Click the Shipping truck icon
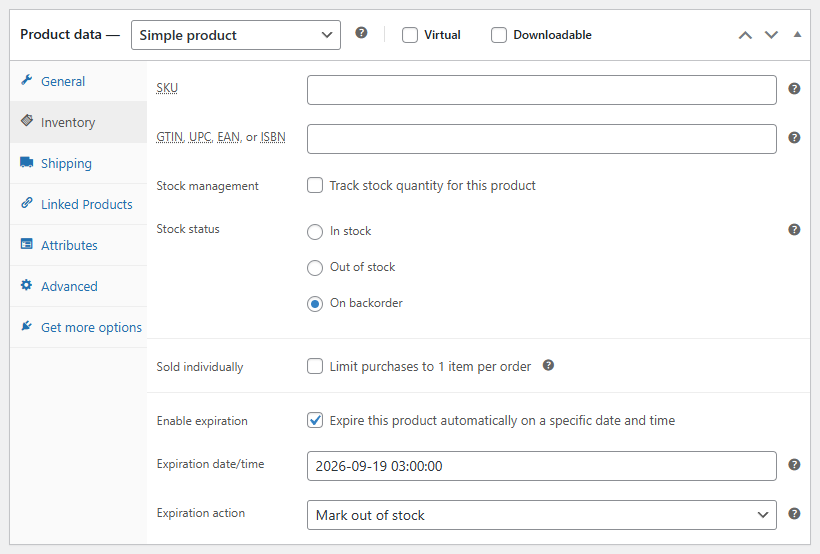820x554 pixels. point(27,162)
